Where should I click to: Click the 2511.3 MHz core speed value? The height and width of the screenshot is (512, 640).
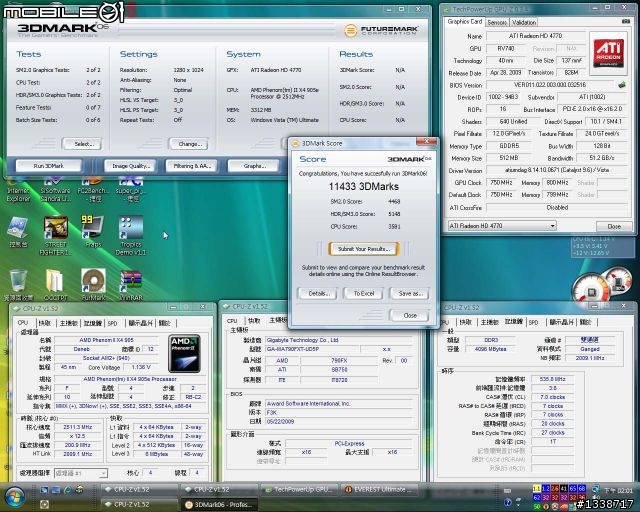78,427
